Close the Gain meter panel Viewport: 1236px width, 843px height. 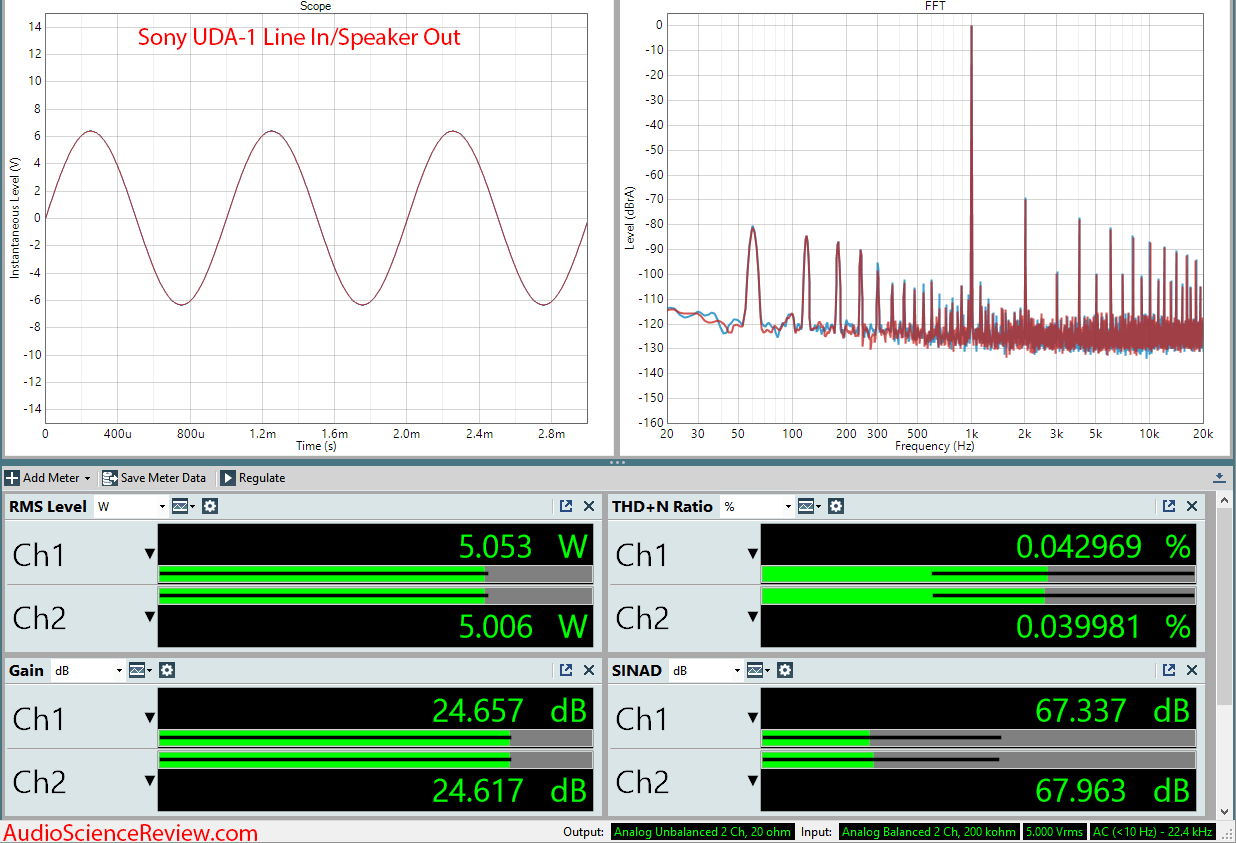tap(589, 670)
